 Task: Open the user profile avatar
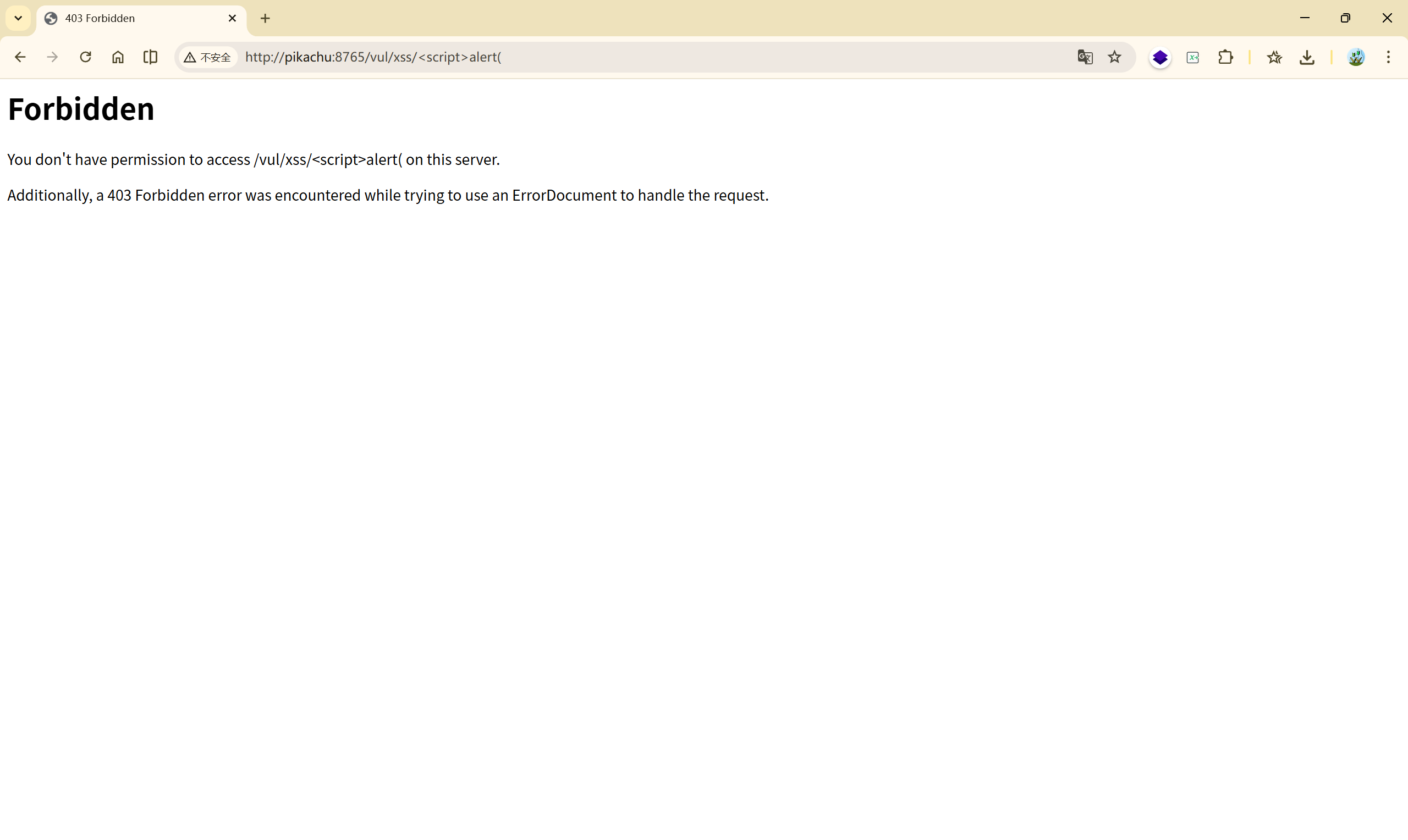pyautogui.click(x=1356, y=57)
